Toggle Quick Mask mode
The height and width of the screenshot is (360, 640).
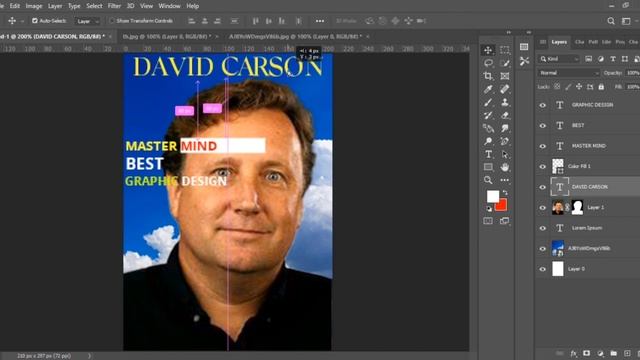(488, 221)
